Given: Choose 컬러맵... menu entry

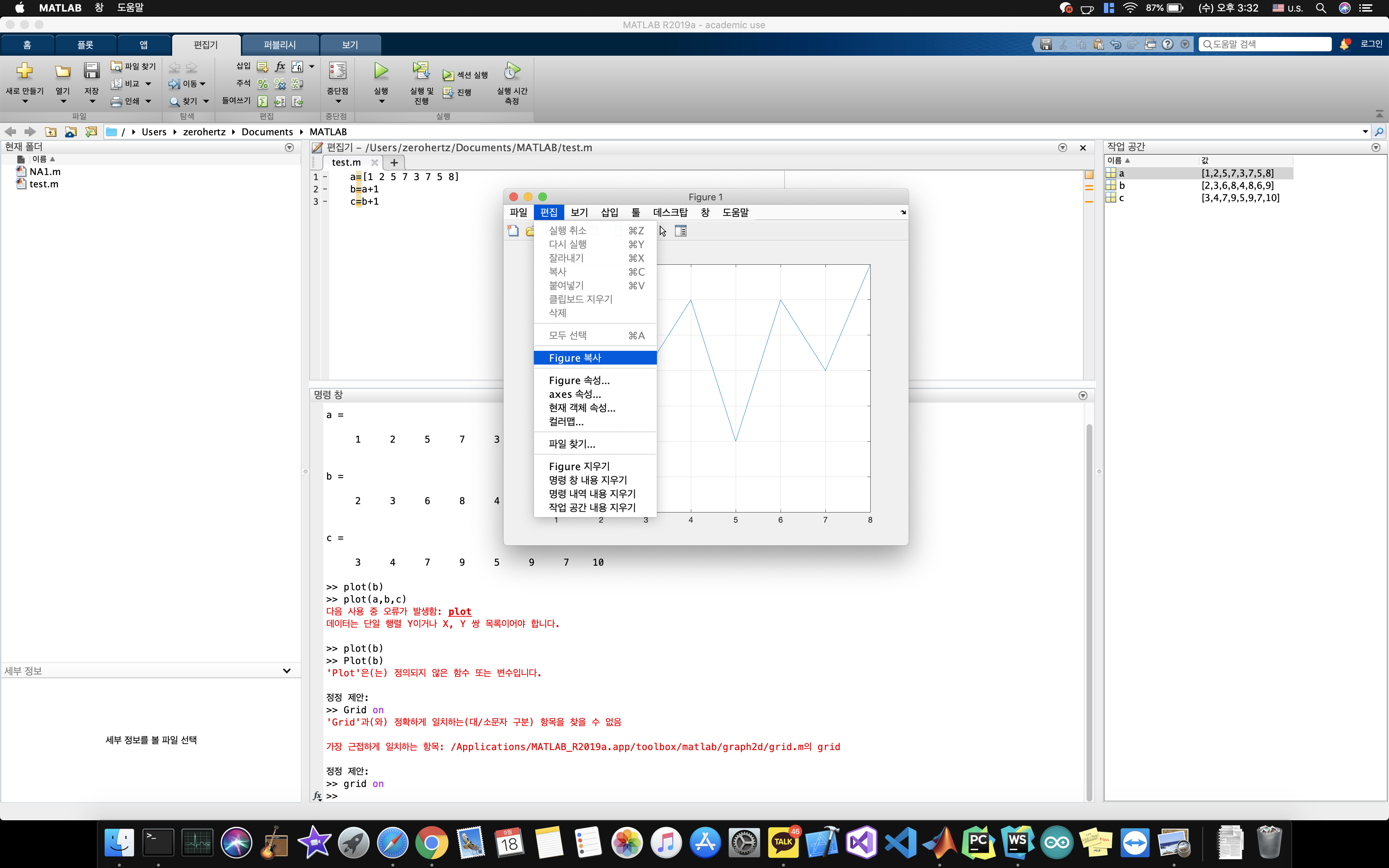Looking at the screenshot, I should click(x=595, y=421).
